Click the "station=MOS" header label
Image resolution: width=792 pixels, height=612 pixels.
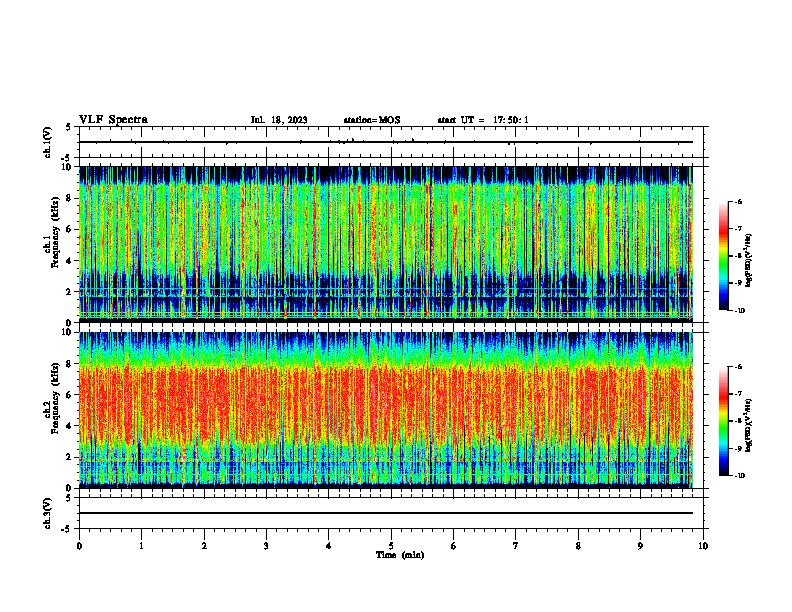[372, 120]
